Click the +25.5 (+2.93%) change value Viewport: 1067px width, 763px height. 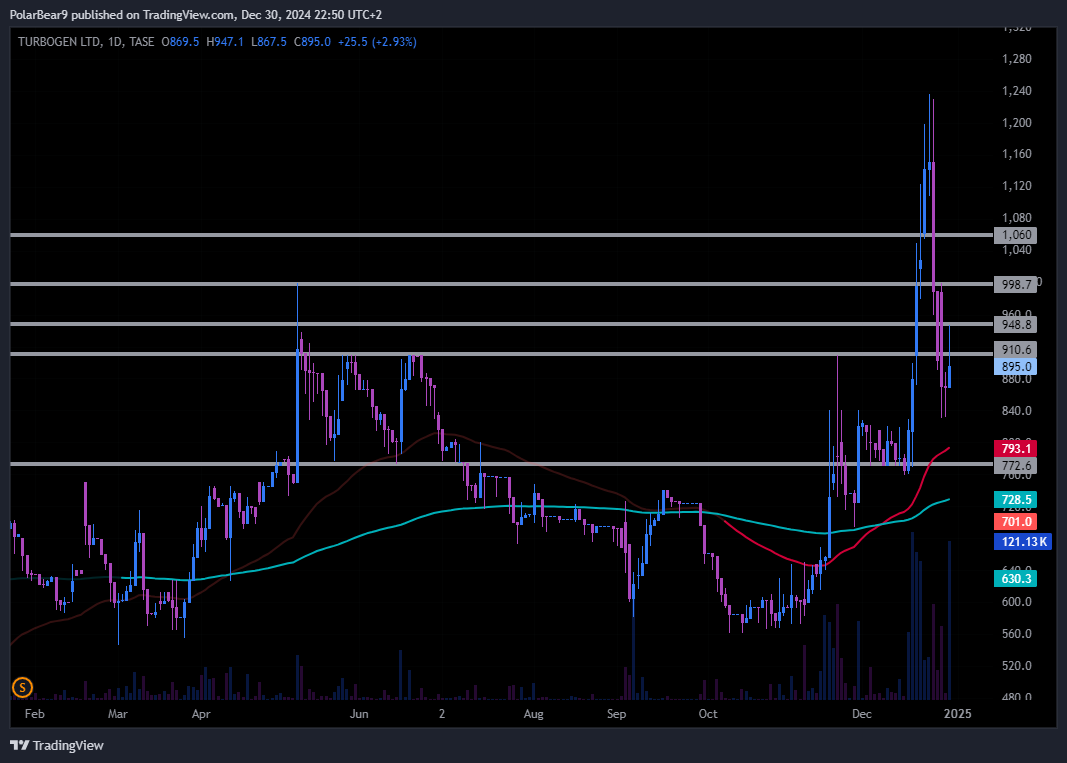(377, 42)
